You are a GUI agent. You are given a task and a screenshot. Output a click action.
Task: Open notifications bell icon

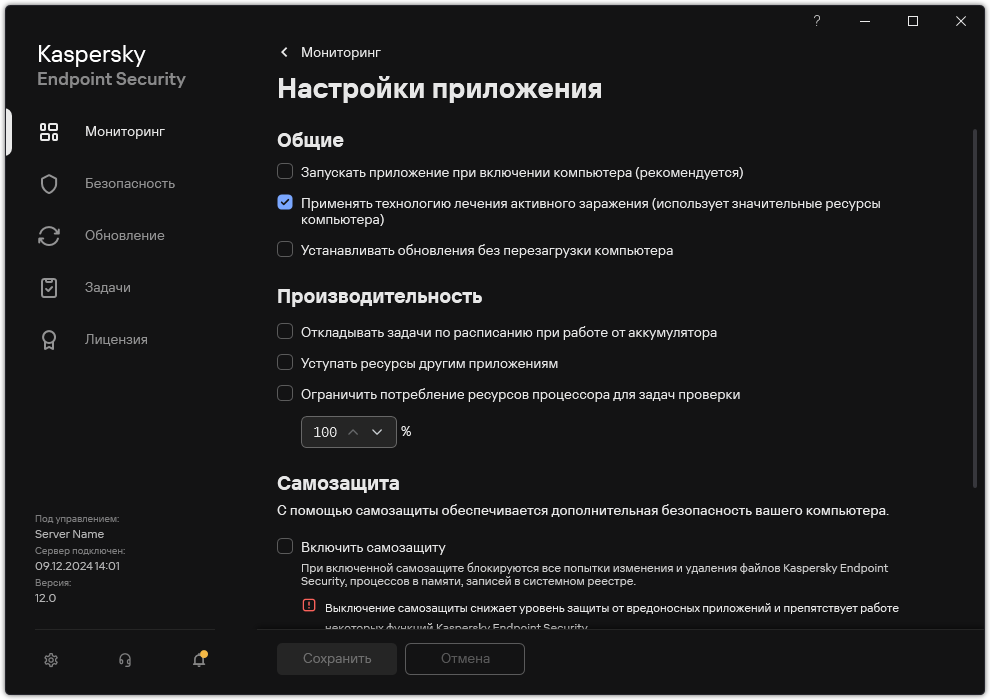tap(200, 659)
